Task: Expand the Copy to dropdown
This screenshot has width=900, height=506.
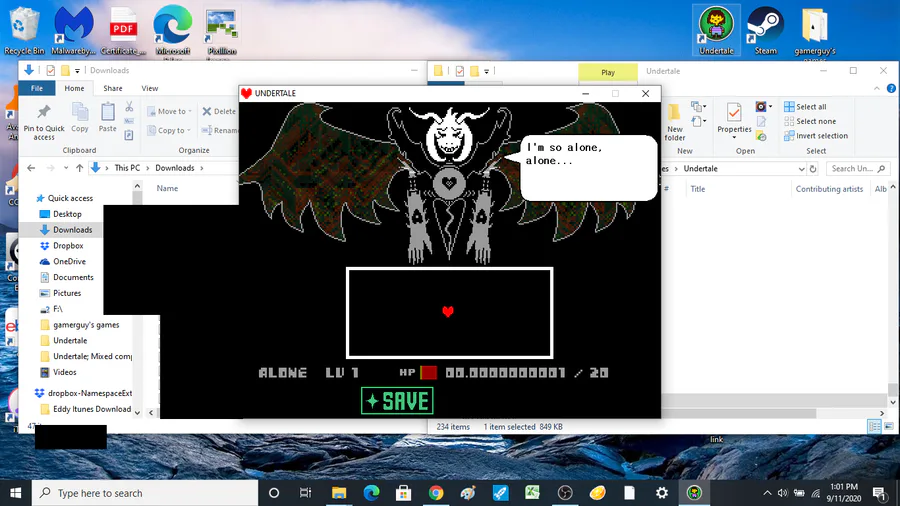Action: 169,130
